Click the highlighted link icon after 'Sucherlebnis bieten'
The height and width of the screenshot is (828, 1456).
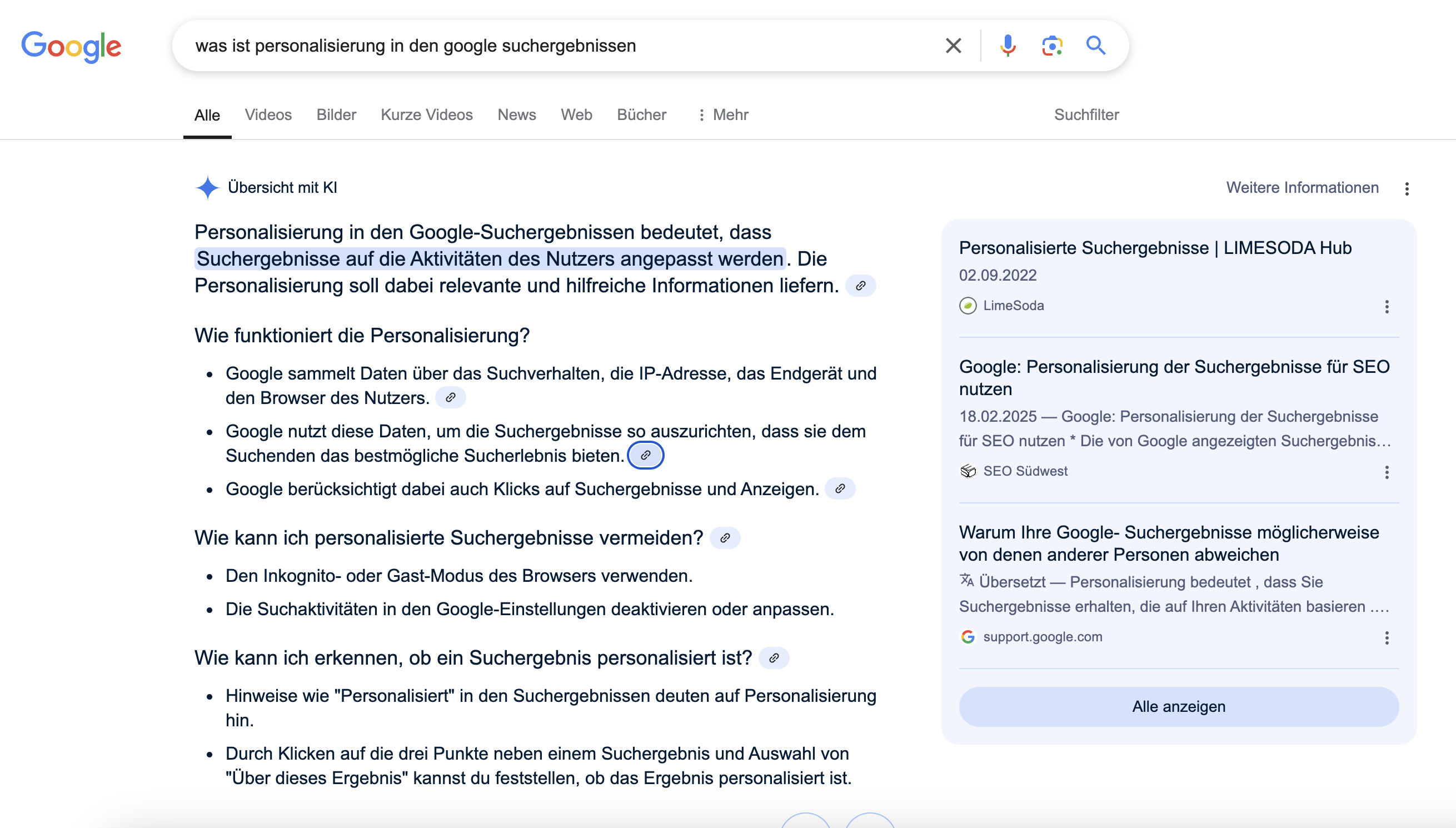[646, 455]
